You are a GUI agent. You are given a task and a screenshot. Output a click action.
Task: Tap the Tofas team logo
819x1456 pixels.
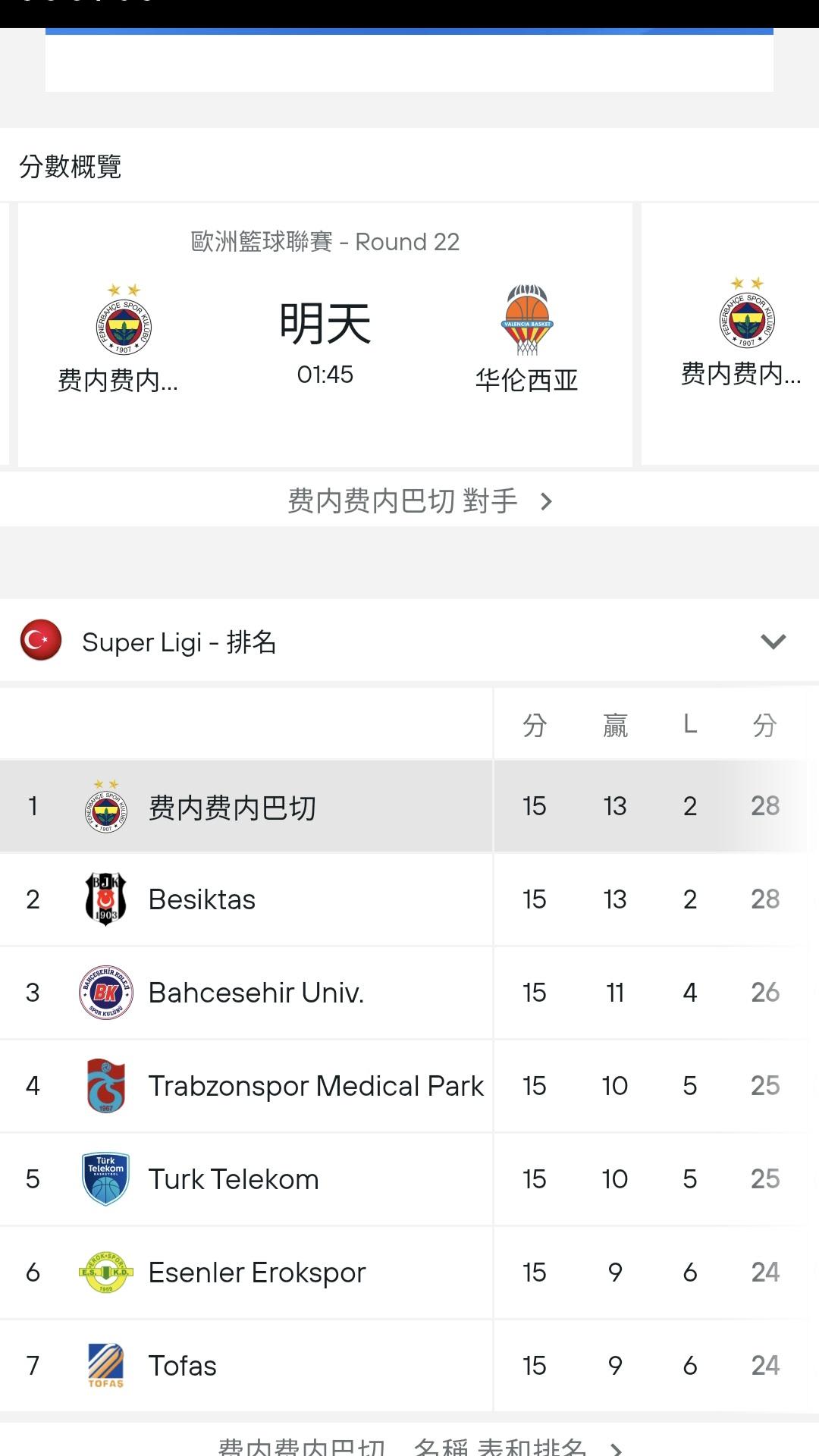(x=106, y=1366)
